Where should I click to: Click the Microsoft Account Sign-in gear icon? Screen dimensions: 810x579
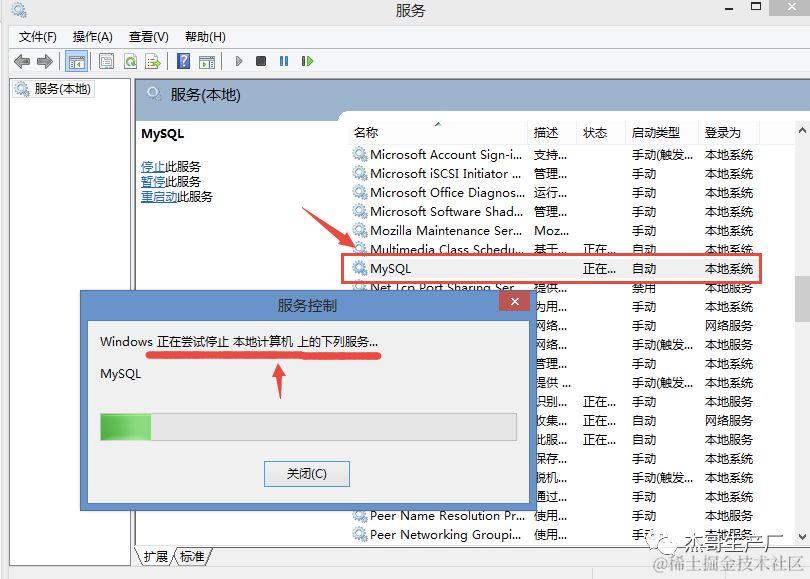pos(360,154)
